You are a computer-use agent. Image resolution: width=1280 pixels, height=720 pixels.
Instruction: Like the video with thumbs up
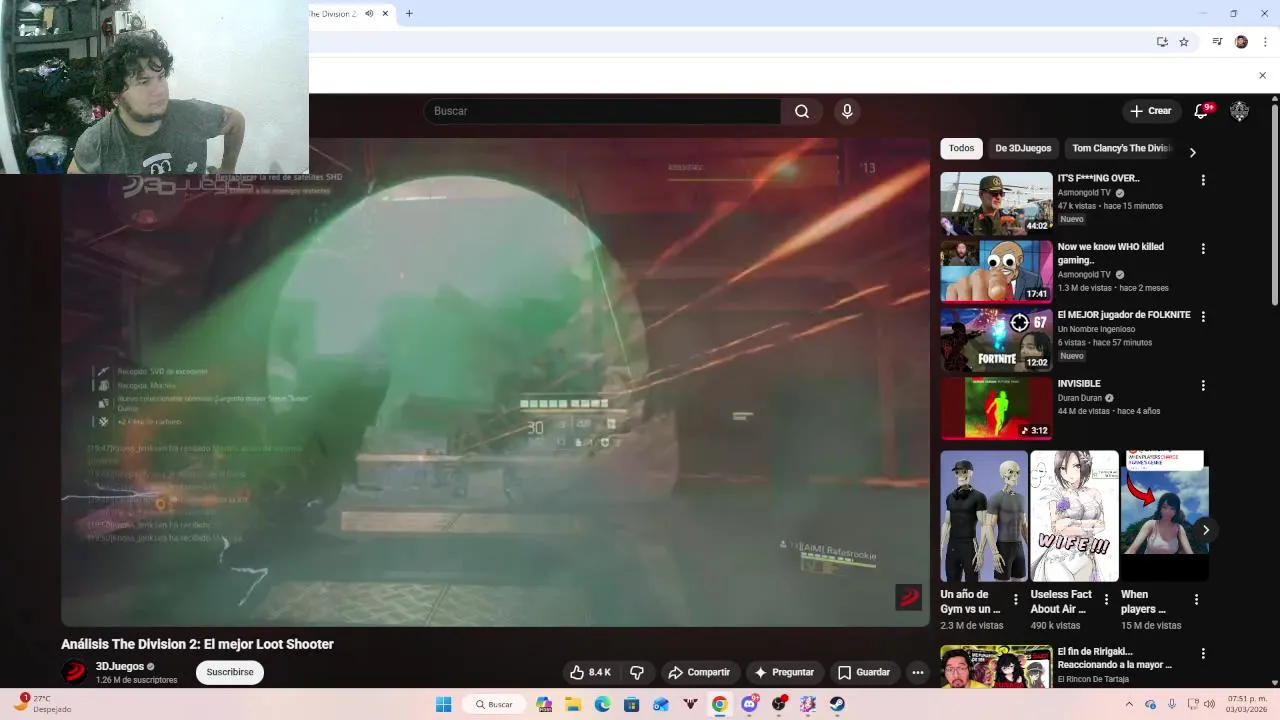pyautogui.click(x=589, y=672)
